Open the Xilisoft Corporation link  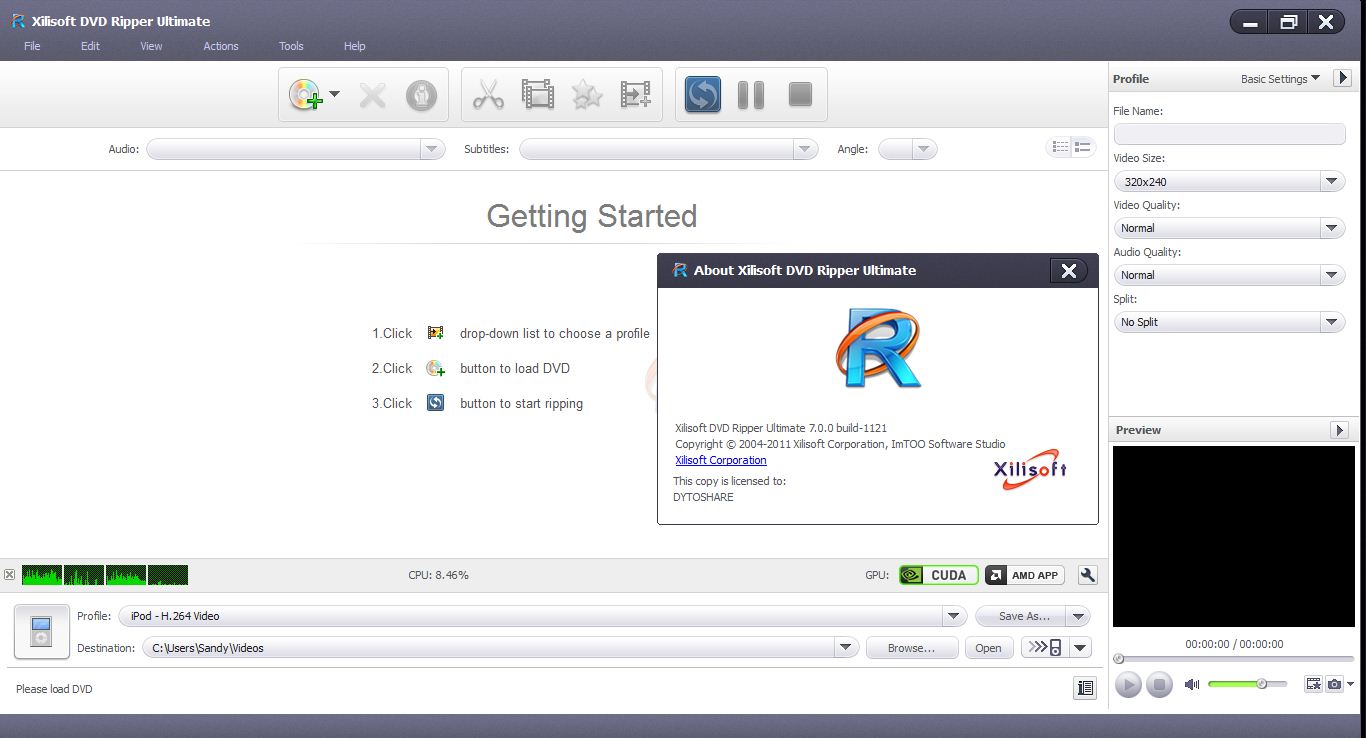[x=721, y=460]
